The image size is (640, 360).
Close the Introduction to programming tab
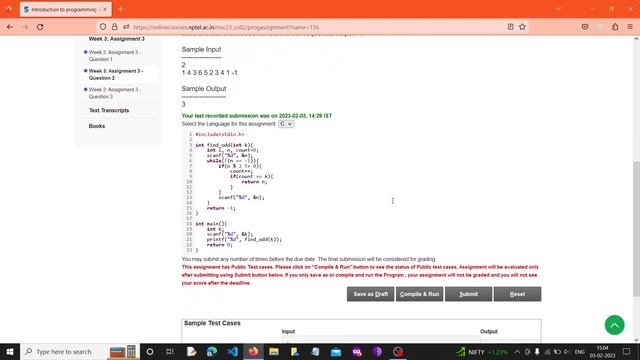[105, 9]
